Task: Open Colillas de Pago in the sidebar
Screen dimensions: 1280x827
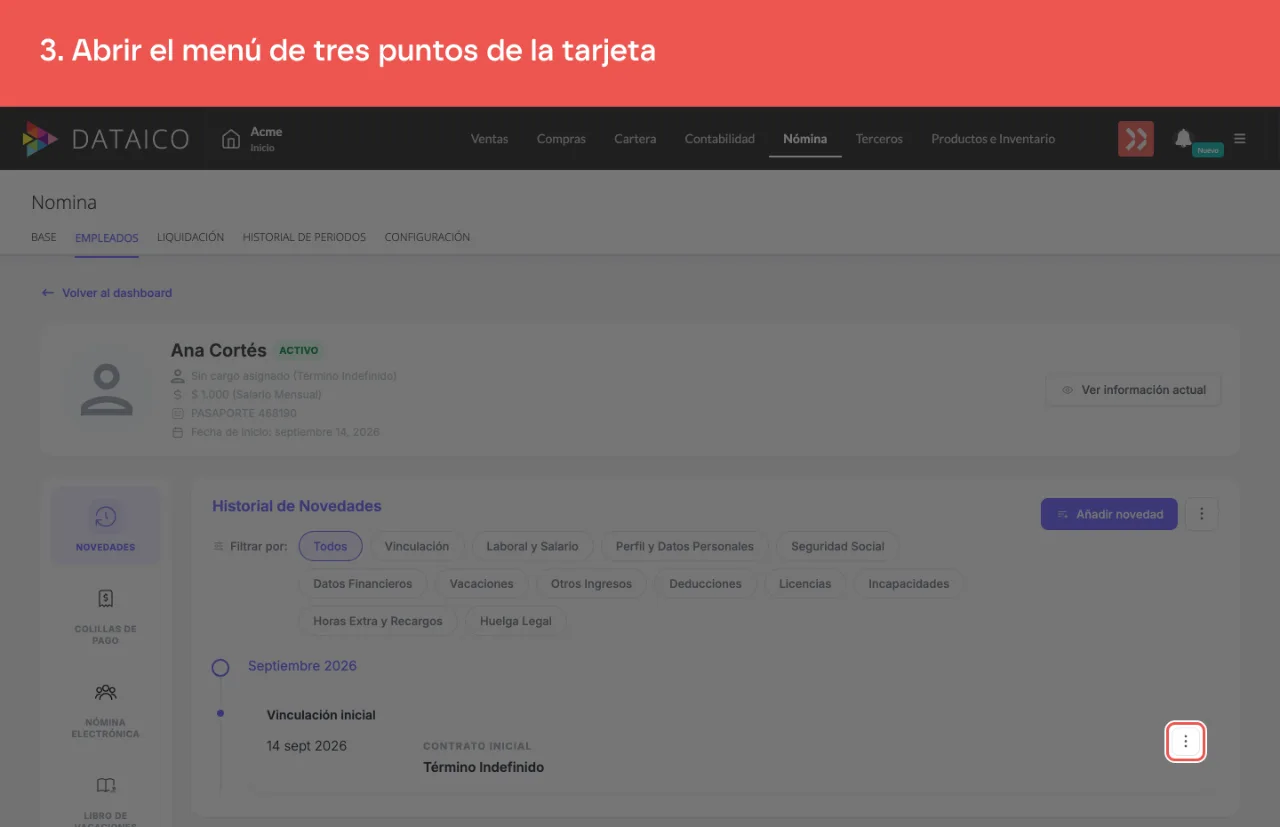Action: [105, 616]
